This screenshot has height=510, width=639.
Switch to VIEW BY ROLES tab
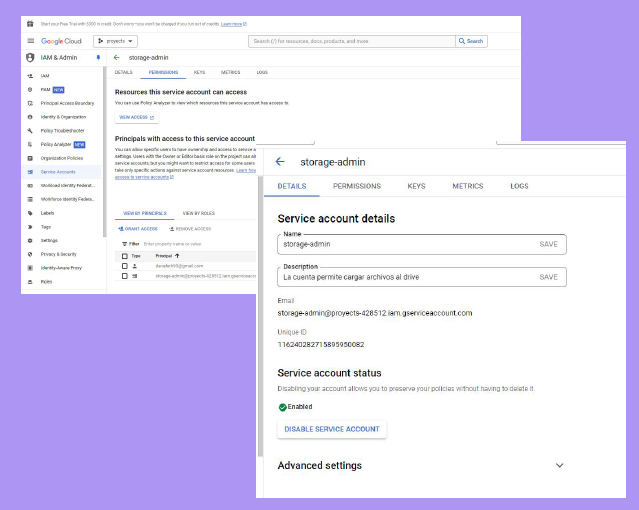click(198, 213)
